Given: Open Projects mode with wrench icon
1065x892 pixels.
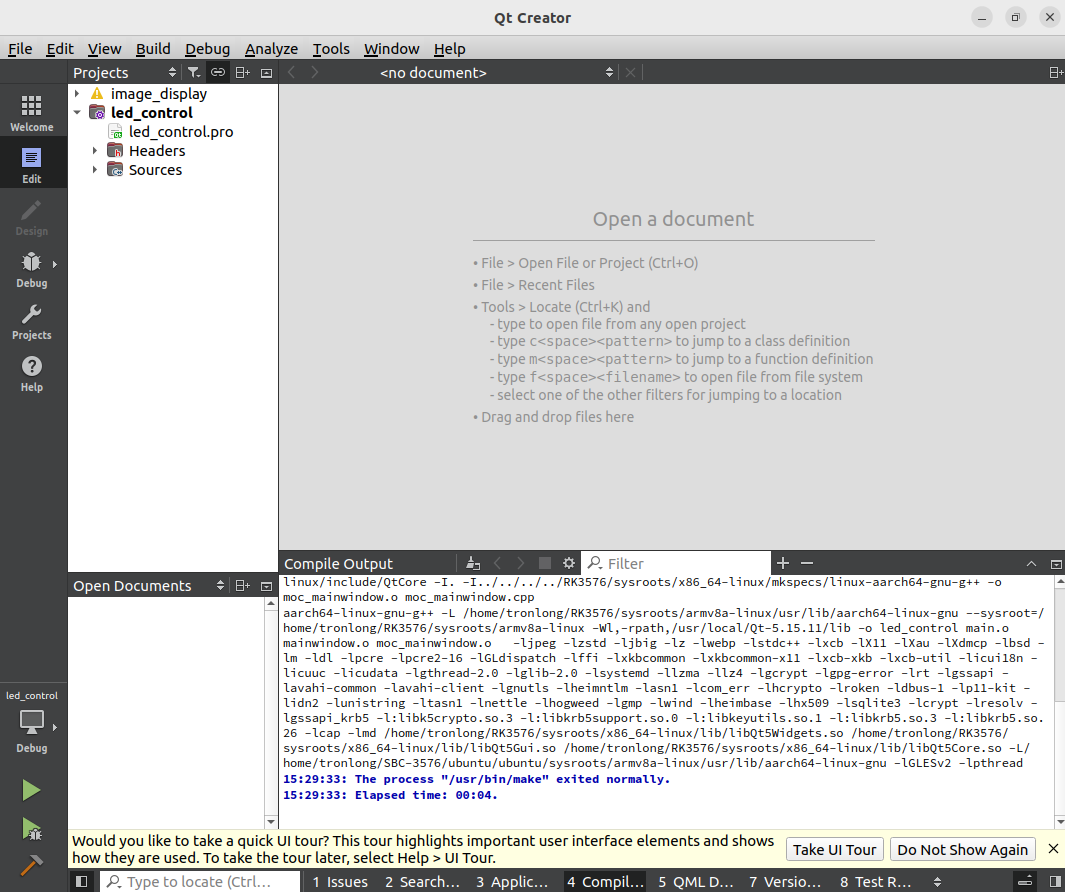Looking at the screenshot, I should point(32,322).
